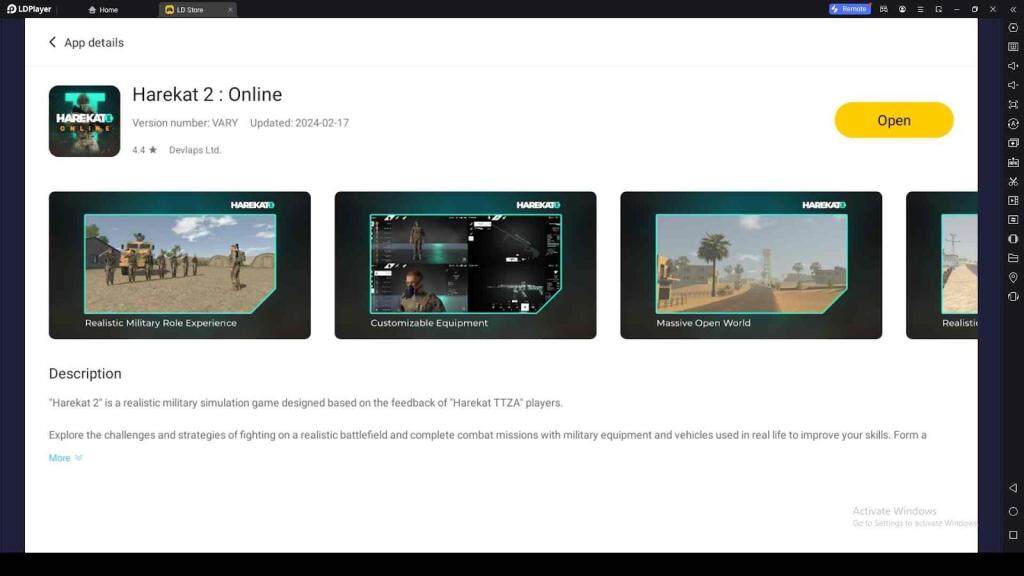View Realistic Military Role Experience screenshot
Screen dimensions: 1024x576
click(x=180, y=265)
